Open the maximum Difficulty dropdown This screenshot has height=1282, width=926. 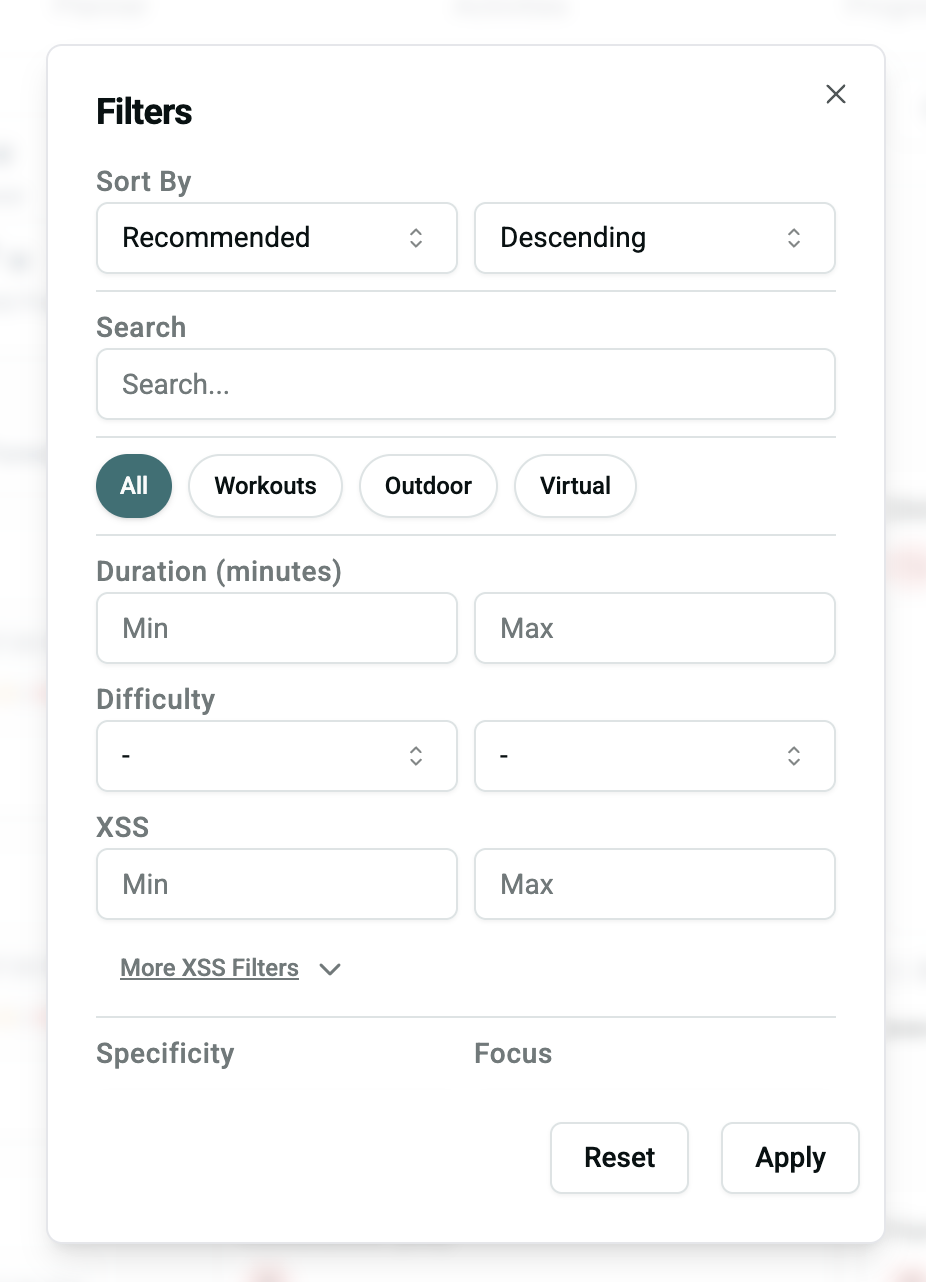point(654,756)
